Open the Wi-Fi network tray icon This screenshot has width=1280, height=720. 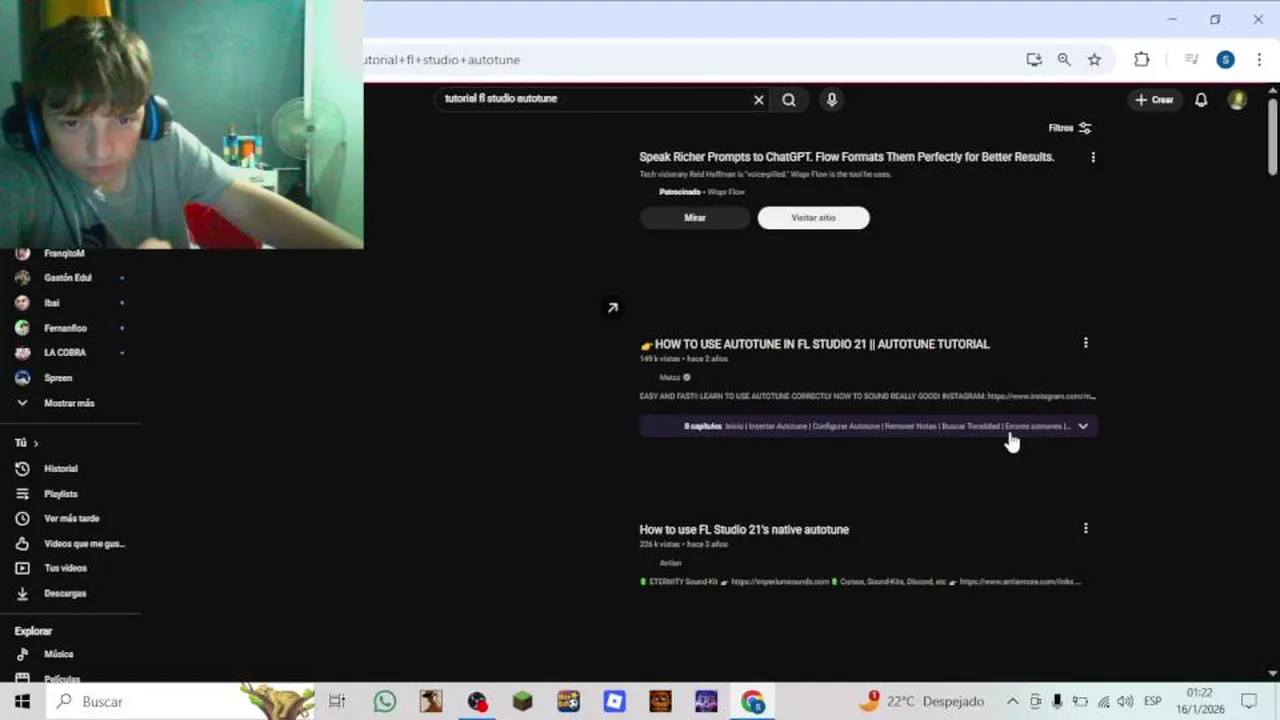(x=1103, y=702)
